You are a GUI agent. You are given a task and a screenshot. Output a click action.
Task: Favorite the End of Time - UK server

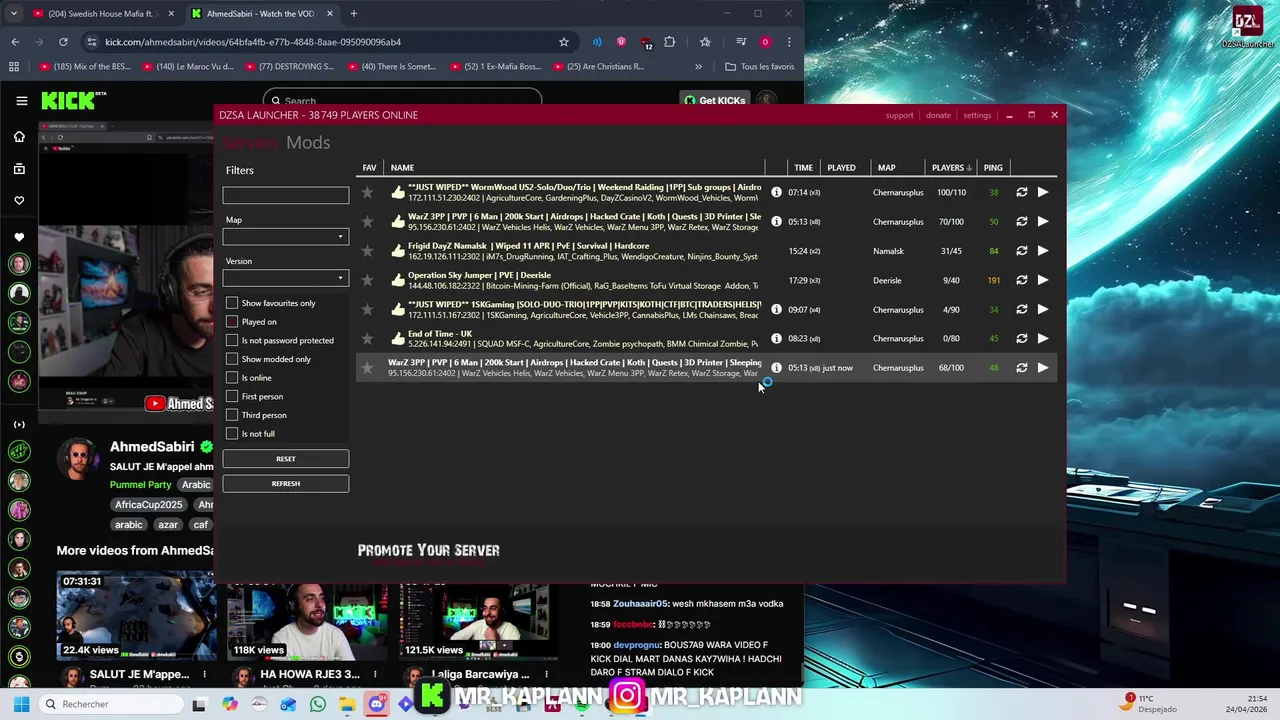[x=368, y=338]
